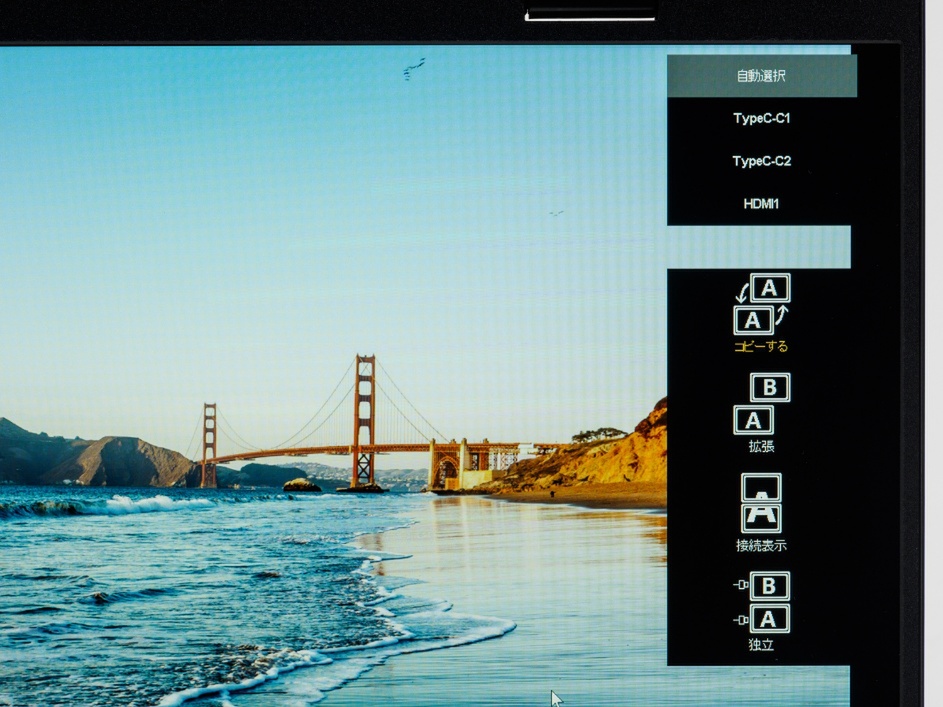Click the curved arrow beside the upper copy screen

(740, 293)
